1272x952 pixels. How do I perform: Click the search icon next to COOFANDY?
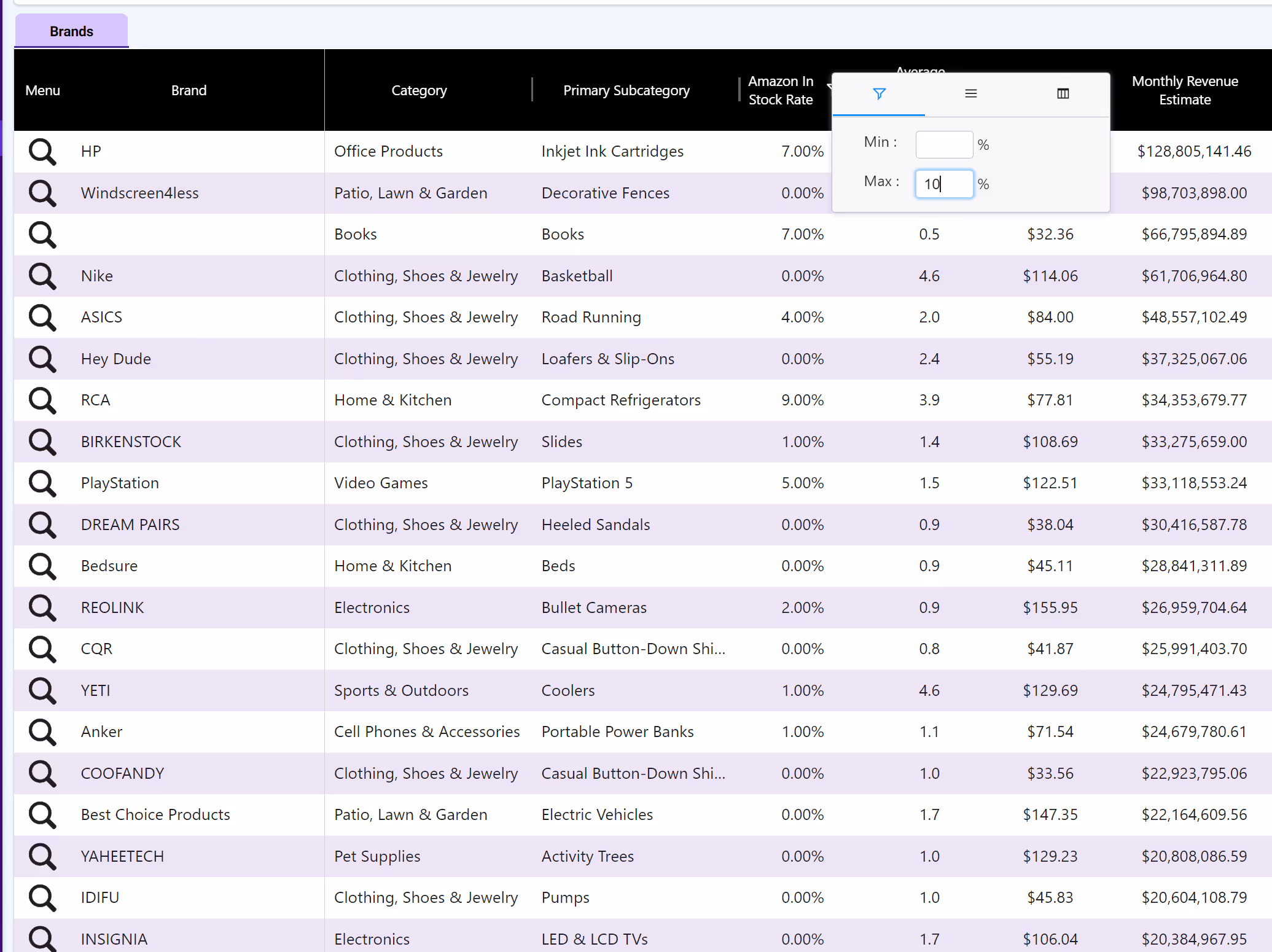[42, 773]
